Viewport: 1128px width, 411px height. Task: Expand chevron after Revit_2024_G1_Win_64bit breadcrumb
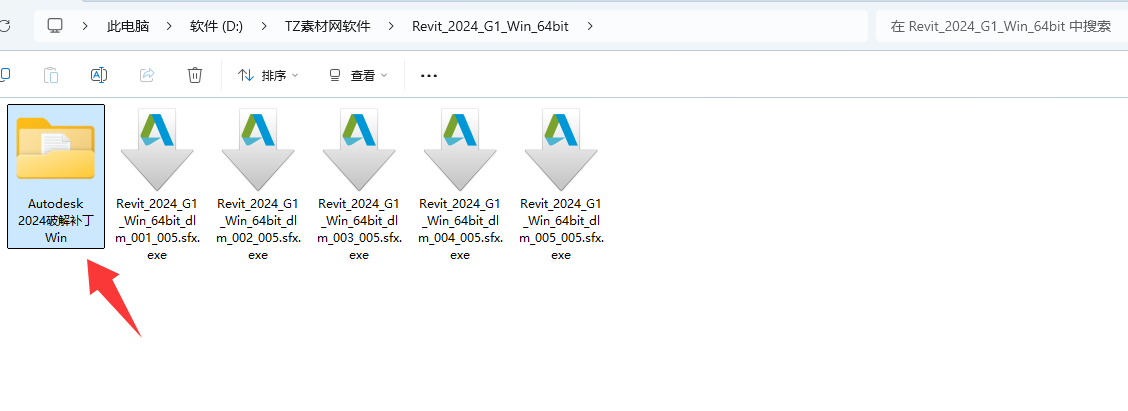click(590, 27)
